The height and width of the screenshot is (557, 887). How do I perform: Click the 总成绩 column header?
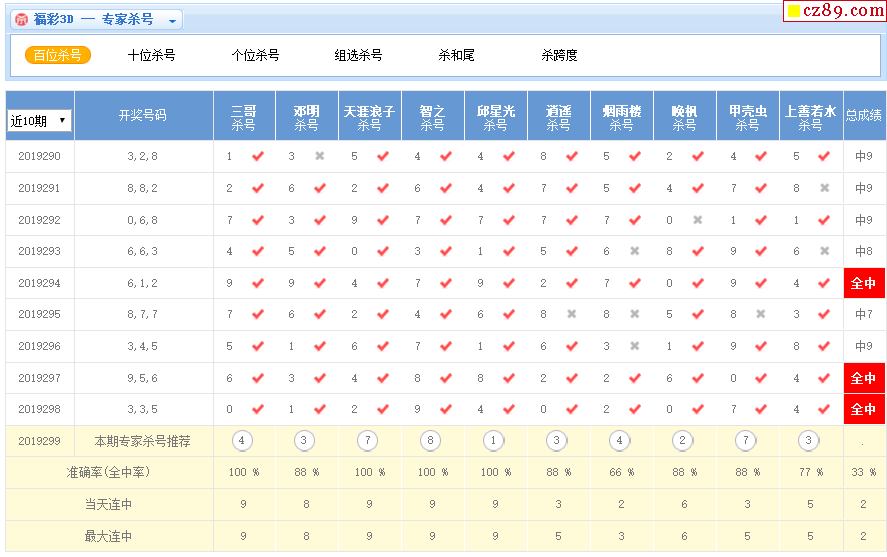click(x=864, y=115)
